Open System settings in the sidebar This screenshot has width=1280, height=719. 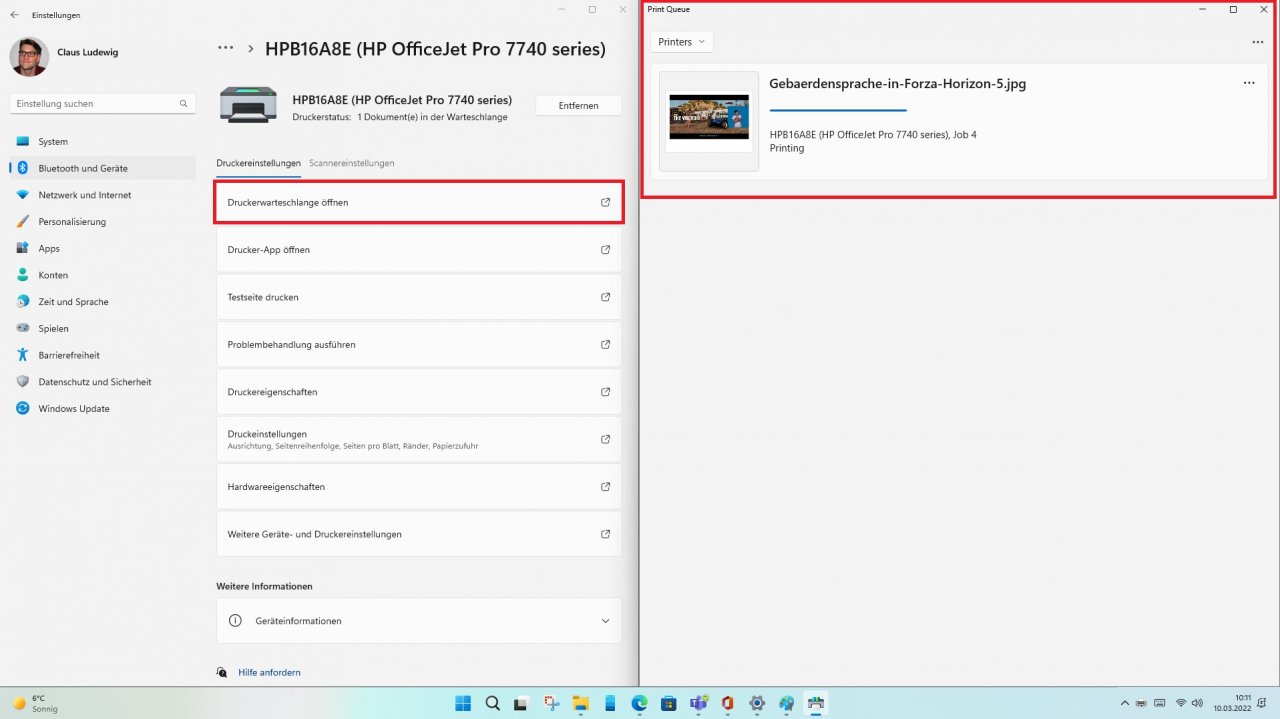click(x=103, y=142)
